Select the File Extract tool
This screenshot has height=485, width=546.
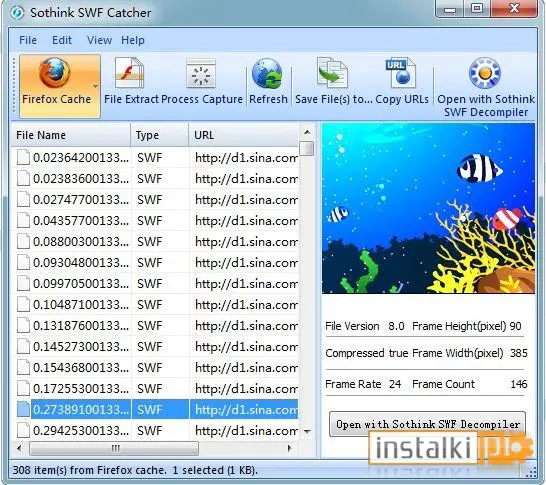pyautogui.click(x=130, y=73)
